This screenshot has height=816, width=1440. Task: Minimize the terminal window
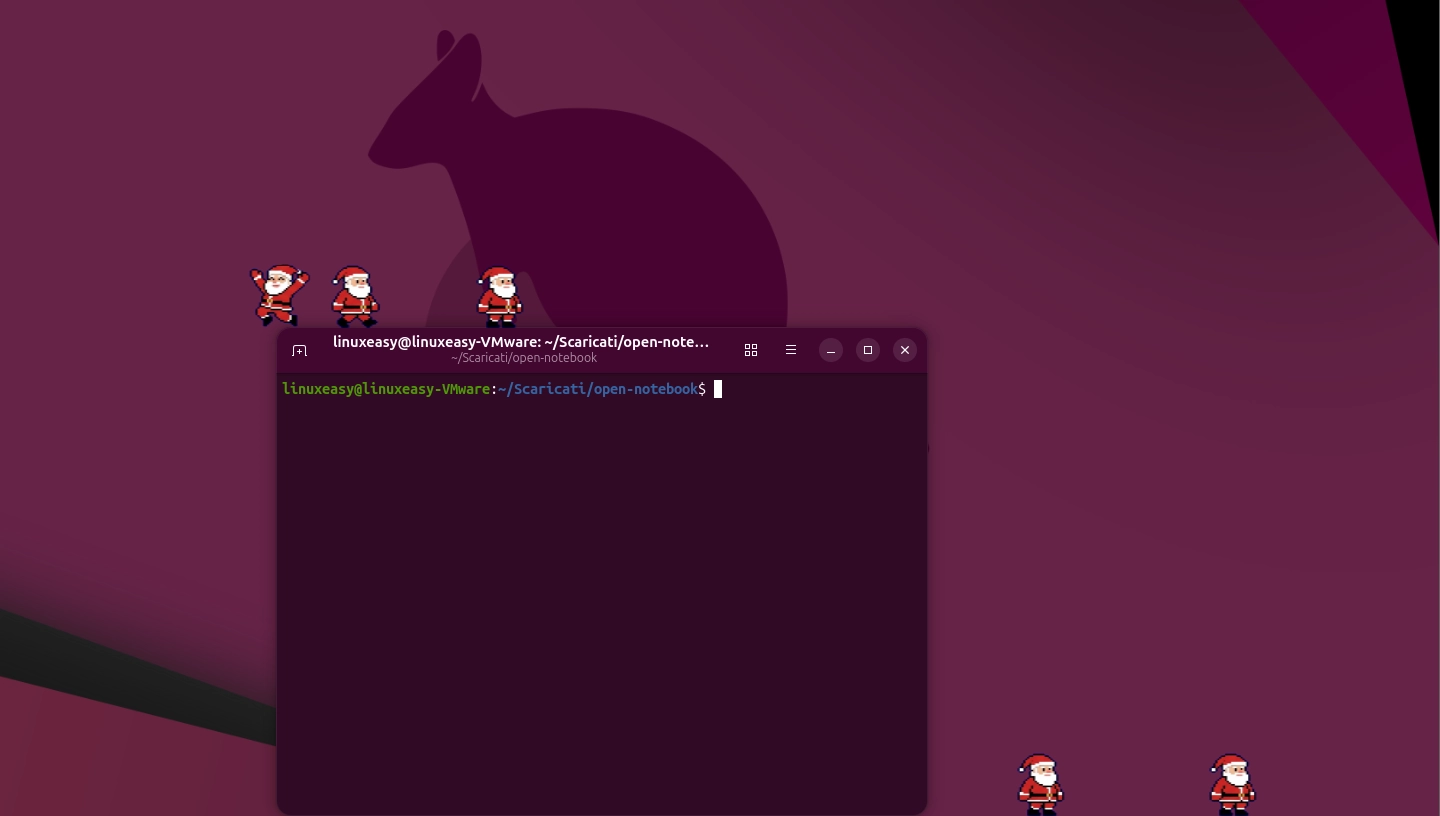(831, 350)
